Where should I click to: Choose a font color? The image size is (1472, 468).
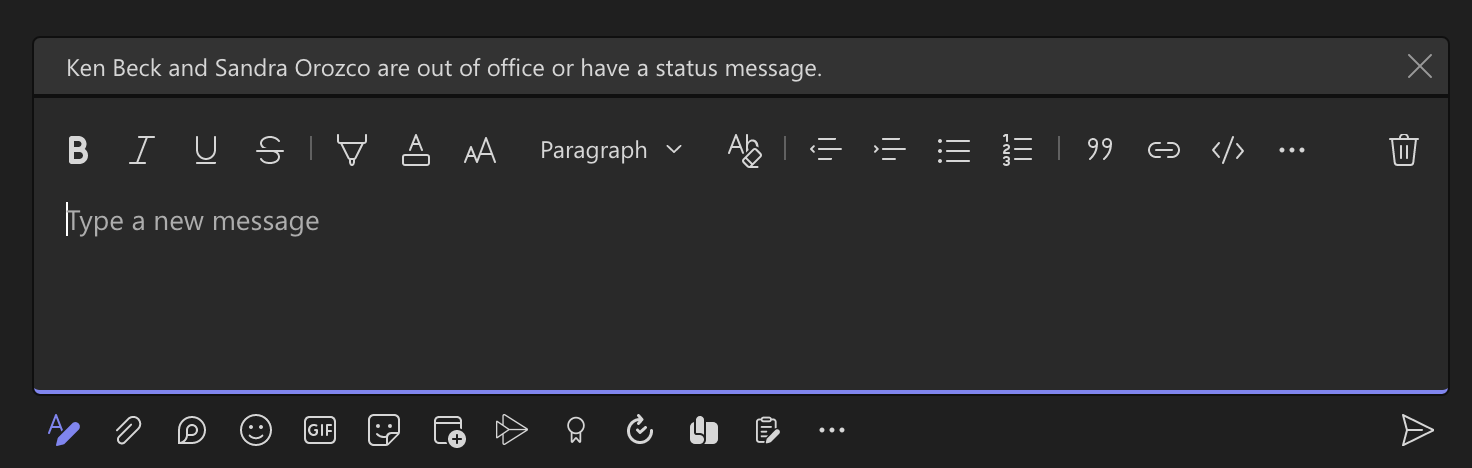(x=416, y=151)
